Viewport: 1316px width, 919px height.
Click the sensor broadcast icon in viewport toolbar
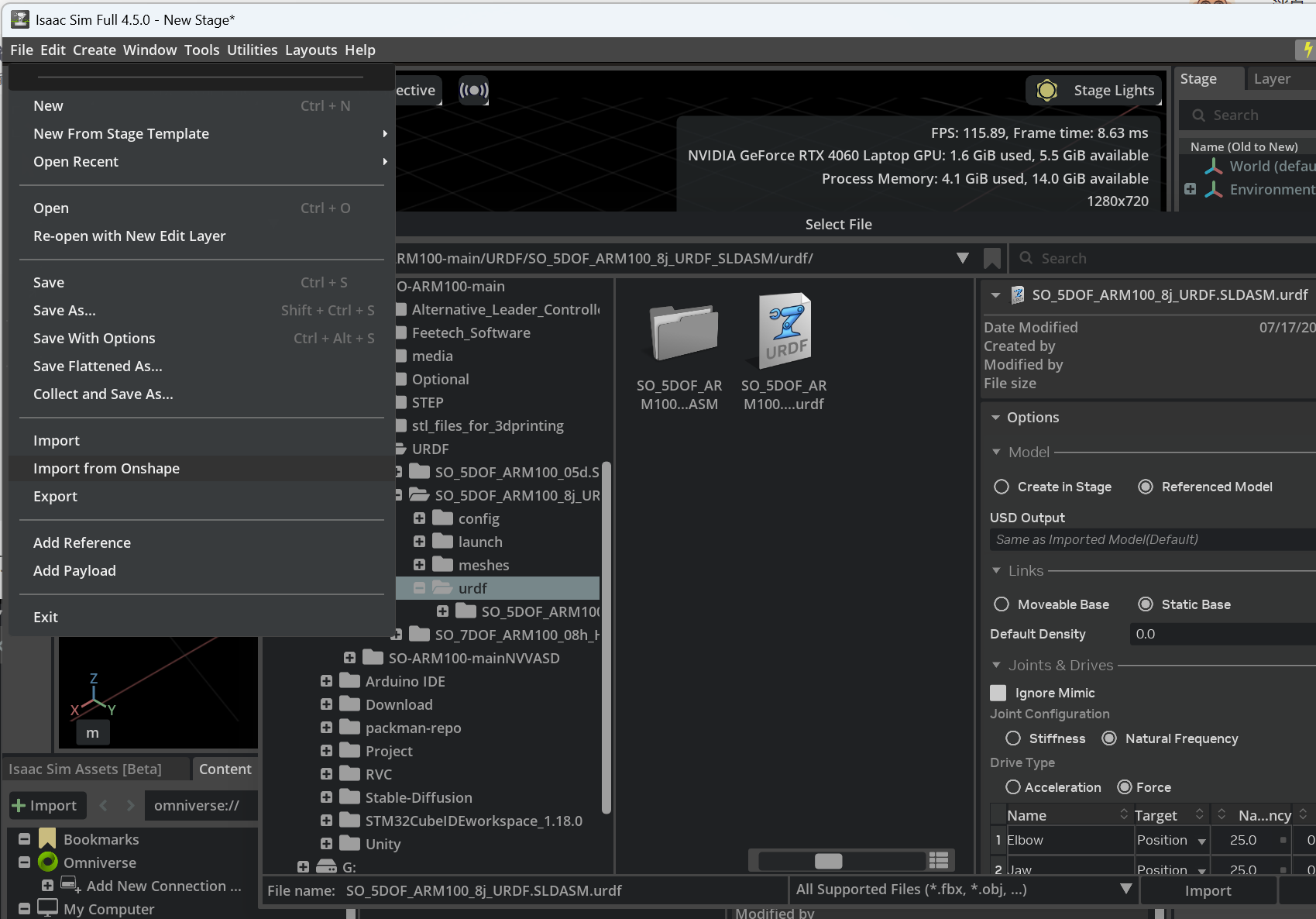point(474,90)
